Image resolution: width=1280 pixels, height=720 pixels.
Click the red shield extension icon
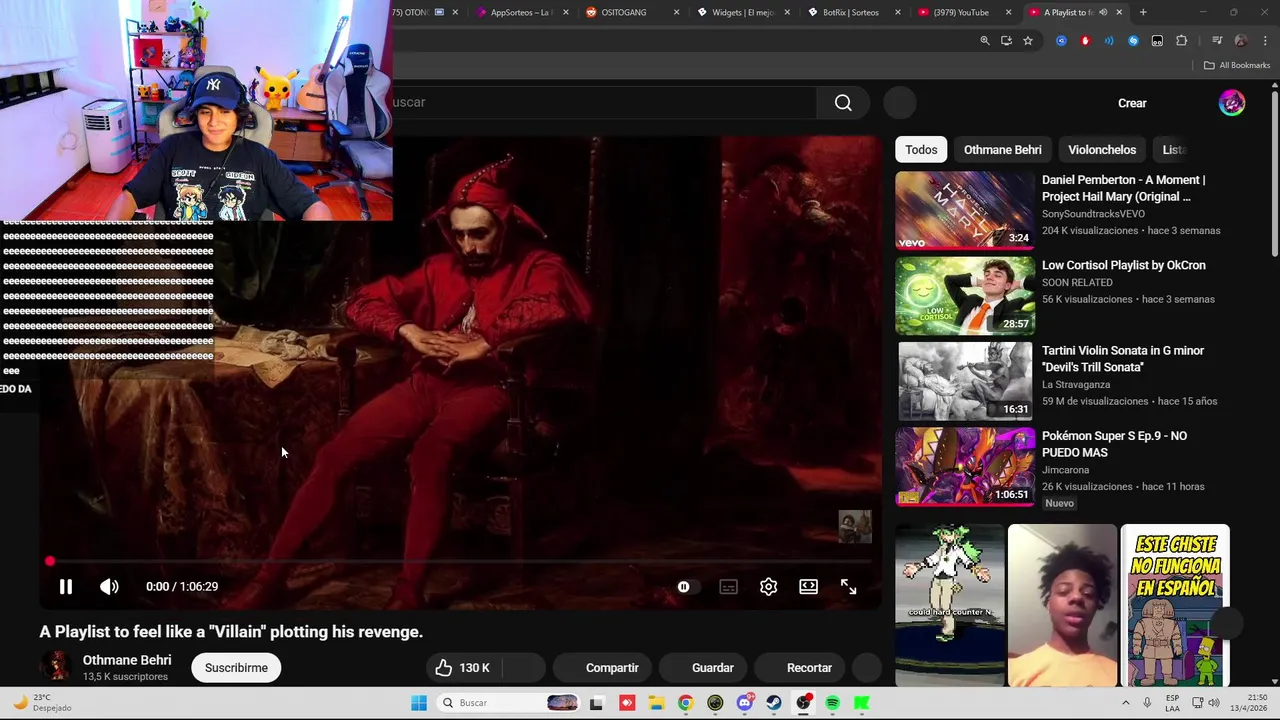point(1085,41)
